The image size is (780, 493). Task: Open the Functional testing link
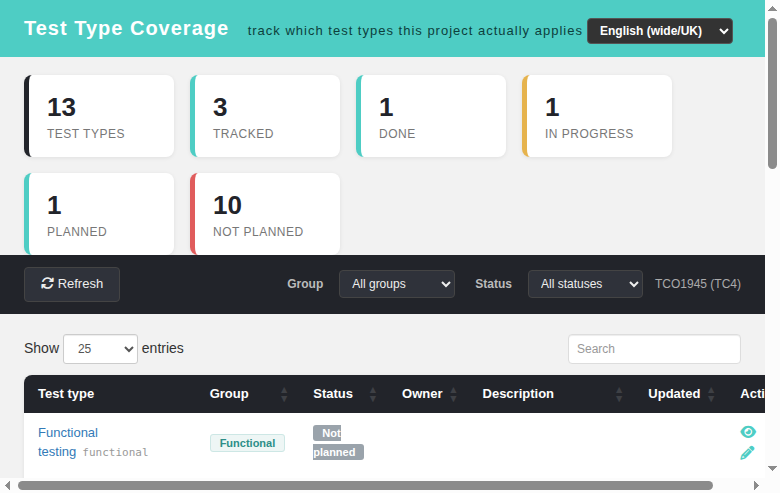coord(68,442)
